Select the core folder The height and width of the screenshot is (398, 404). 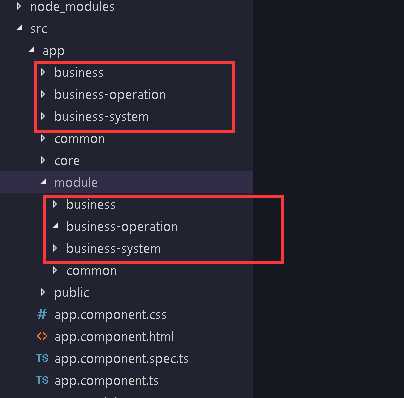click(67, 161)
